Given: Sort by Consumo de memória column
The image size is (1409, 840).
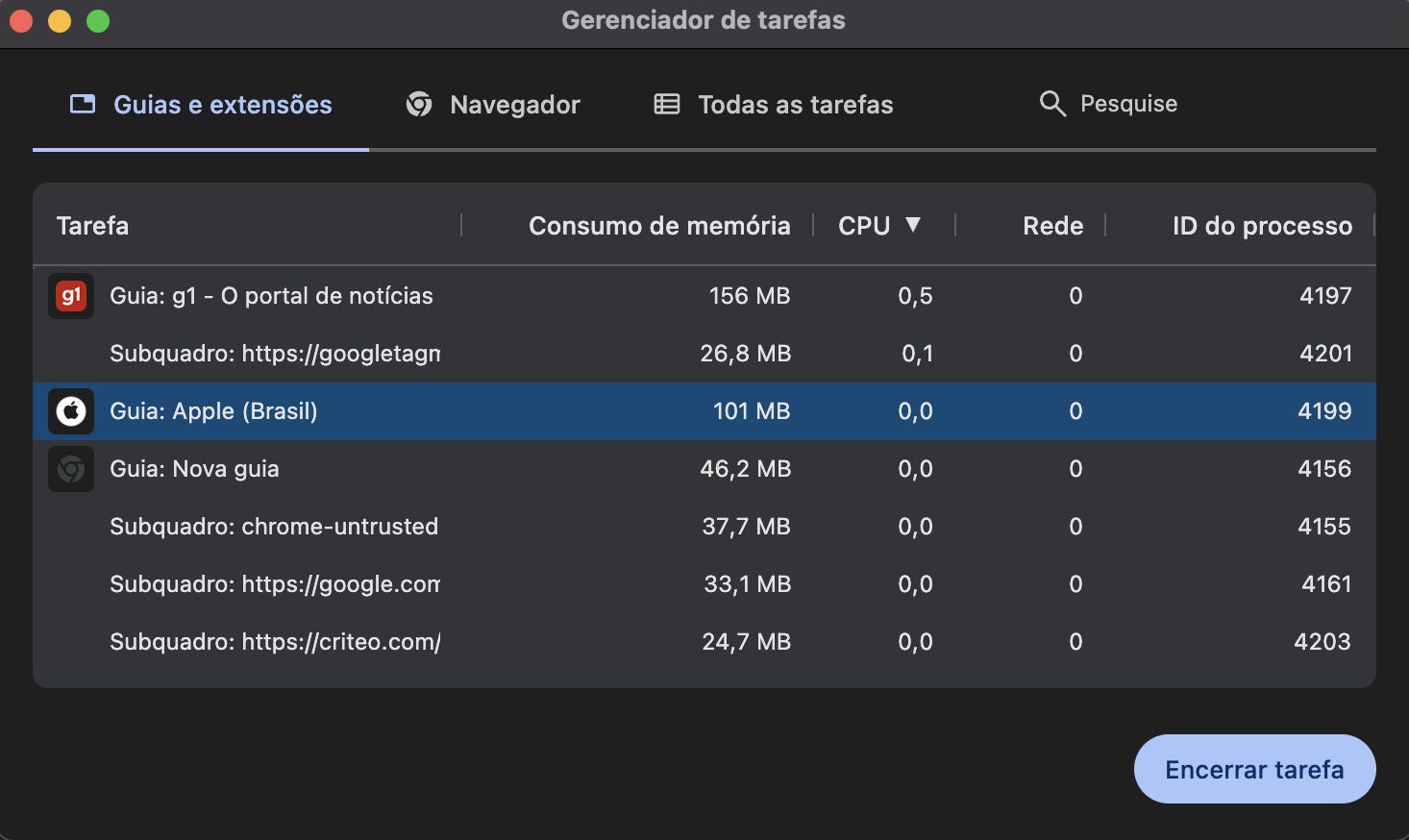Looking at the screenshot, I should point(659,226).
